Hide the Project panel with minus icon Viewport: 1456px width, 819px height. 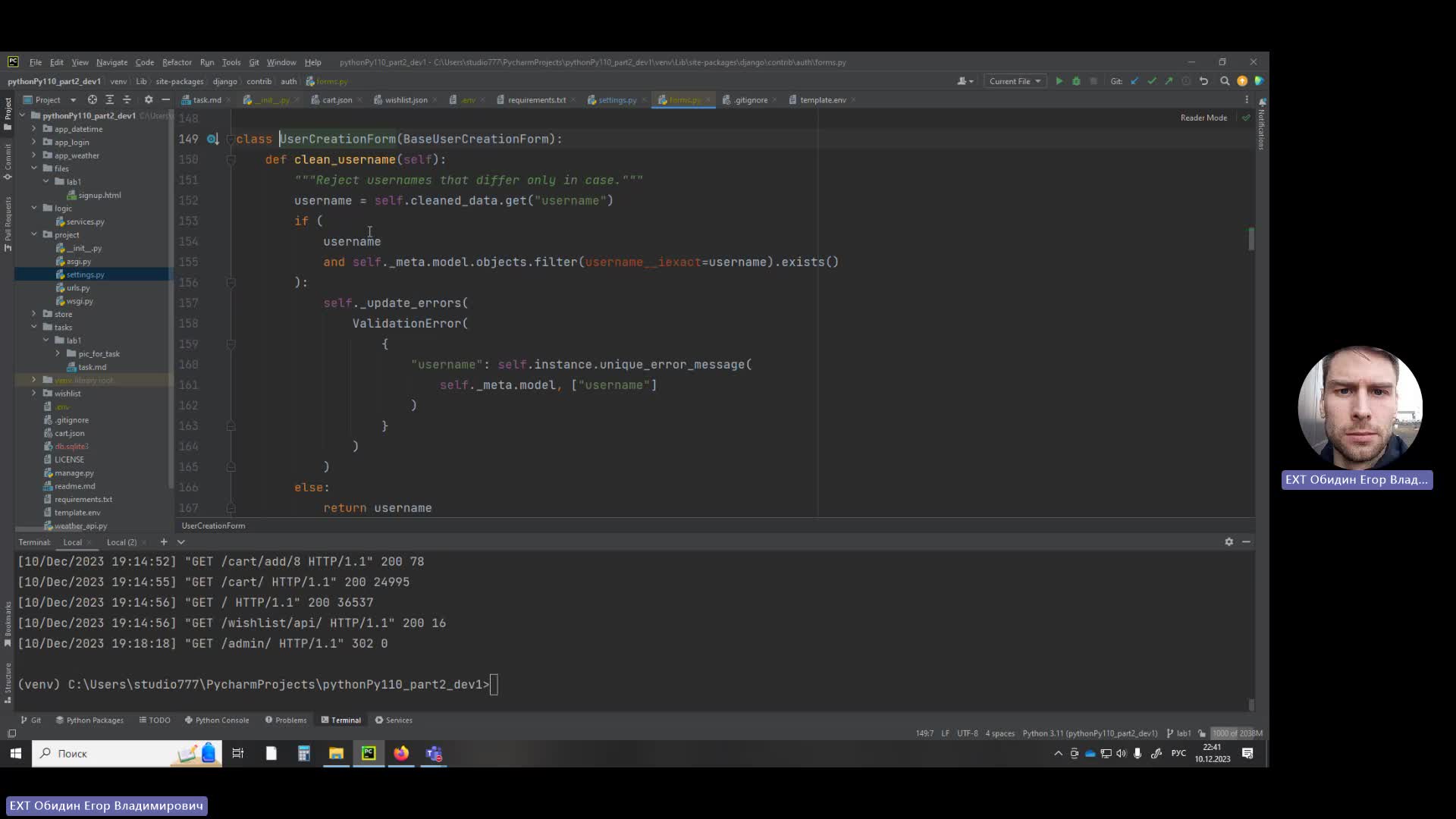[x=165, y=99]
